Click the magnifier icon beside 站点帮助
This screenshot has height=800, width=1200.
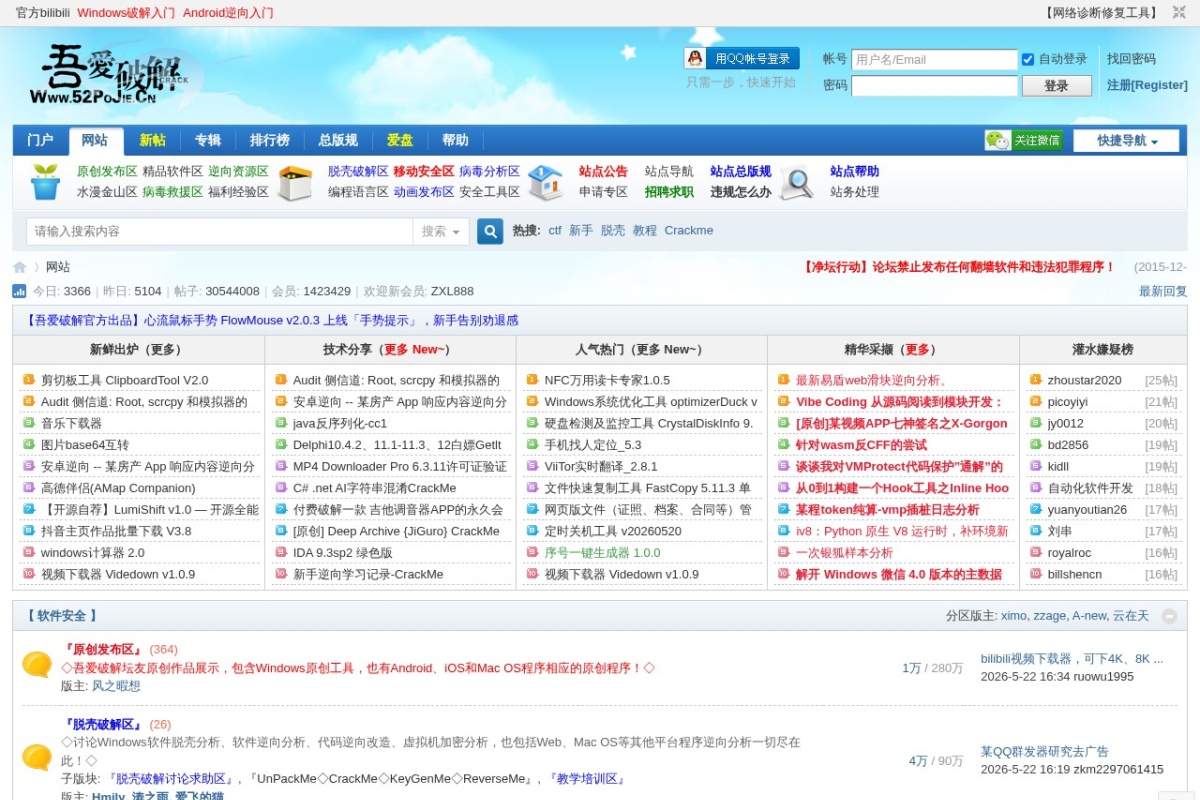tap(796, 182)
